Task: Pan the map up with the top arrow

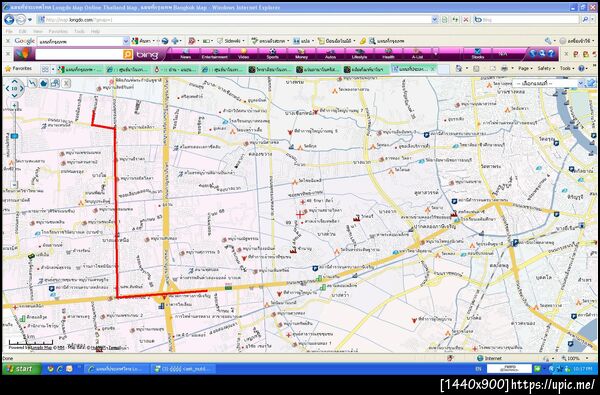Action: click(15, 82)
